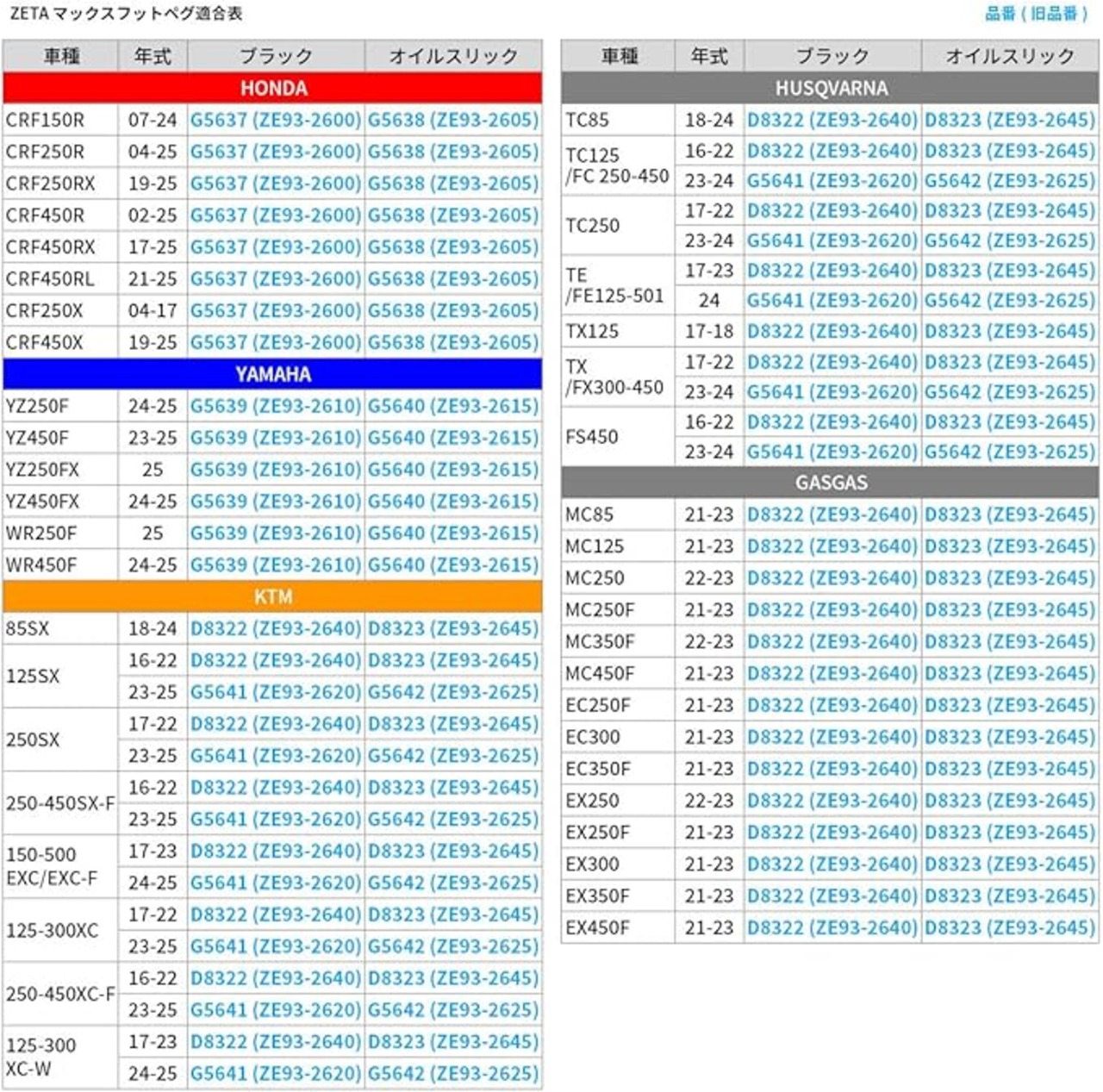Image resolution: width=1103 pixels, height=1092 pixels.
Task: Open the oil slick part link for CRF450RL
Action: [x=453, y=278]
